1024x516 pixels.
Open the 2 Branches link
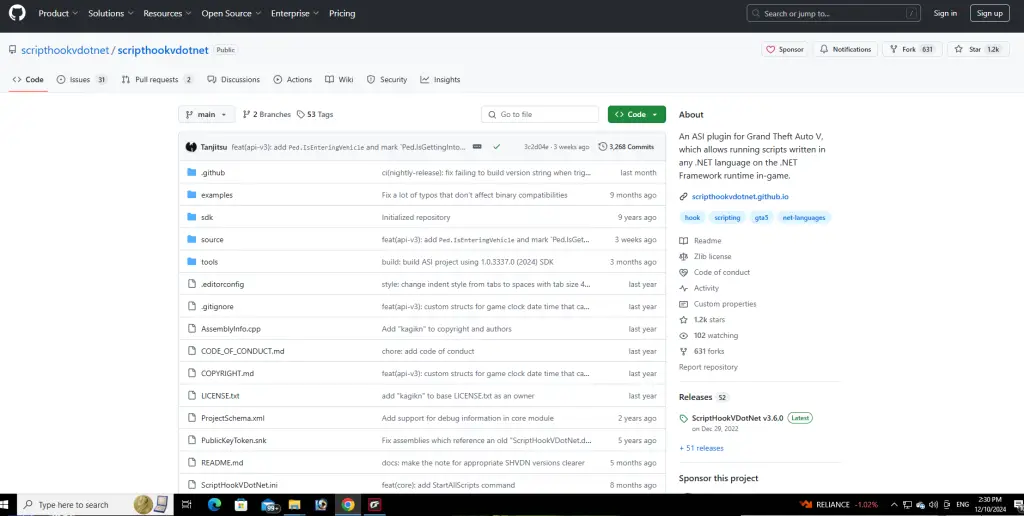(x=266, y=114)
